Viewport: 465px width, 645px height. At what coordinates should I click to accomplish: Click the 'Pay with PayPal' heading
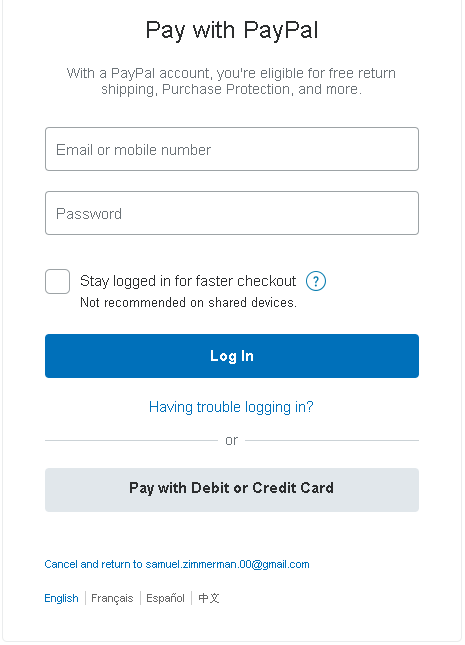232,30
